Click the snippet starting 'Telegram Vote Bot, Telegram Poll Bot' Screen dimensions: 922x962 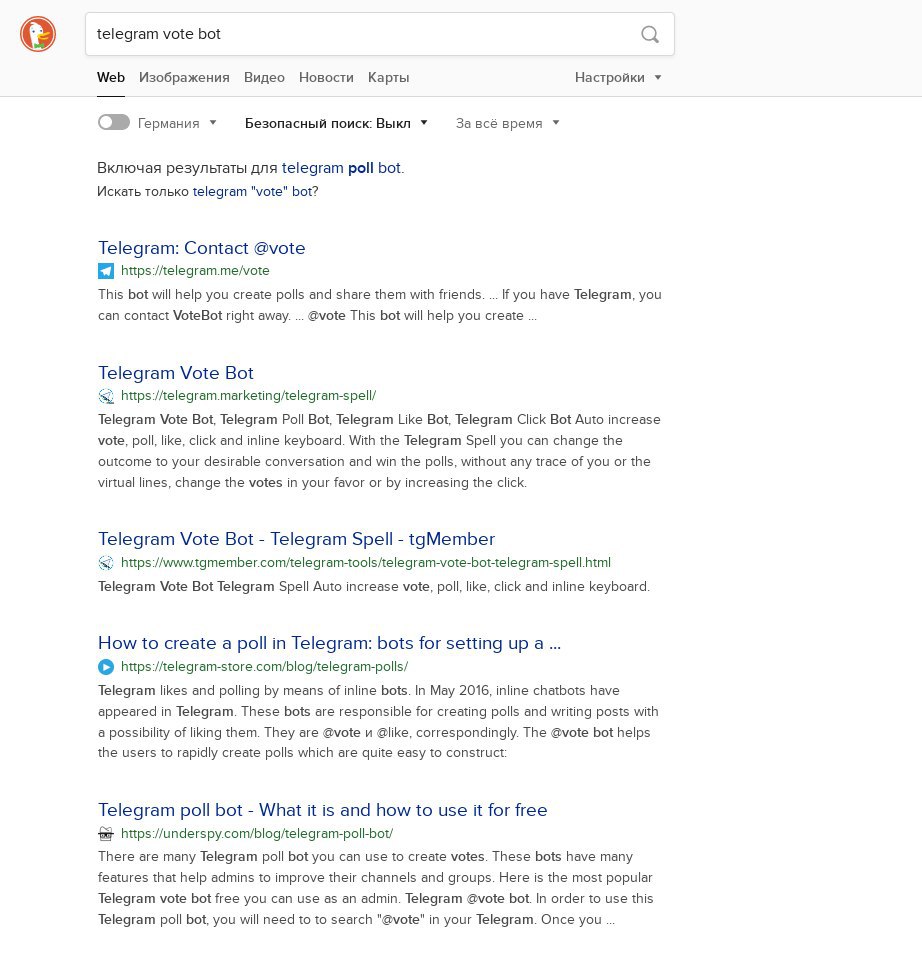pyautogui.click(x=380, y=451)
